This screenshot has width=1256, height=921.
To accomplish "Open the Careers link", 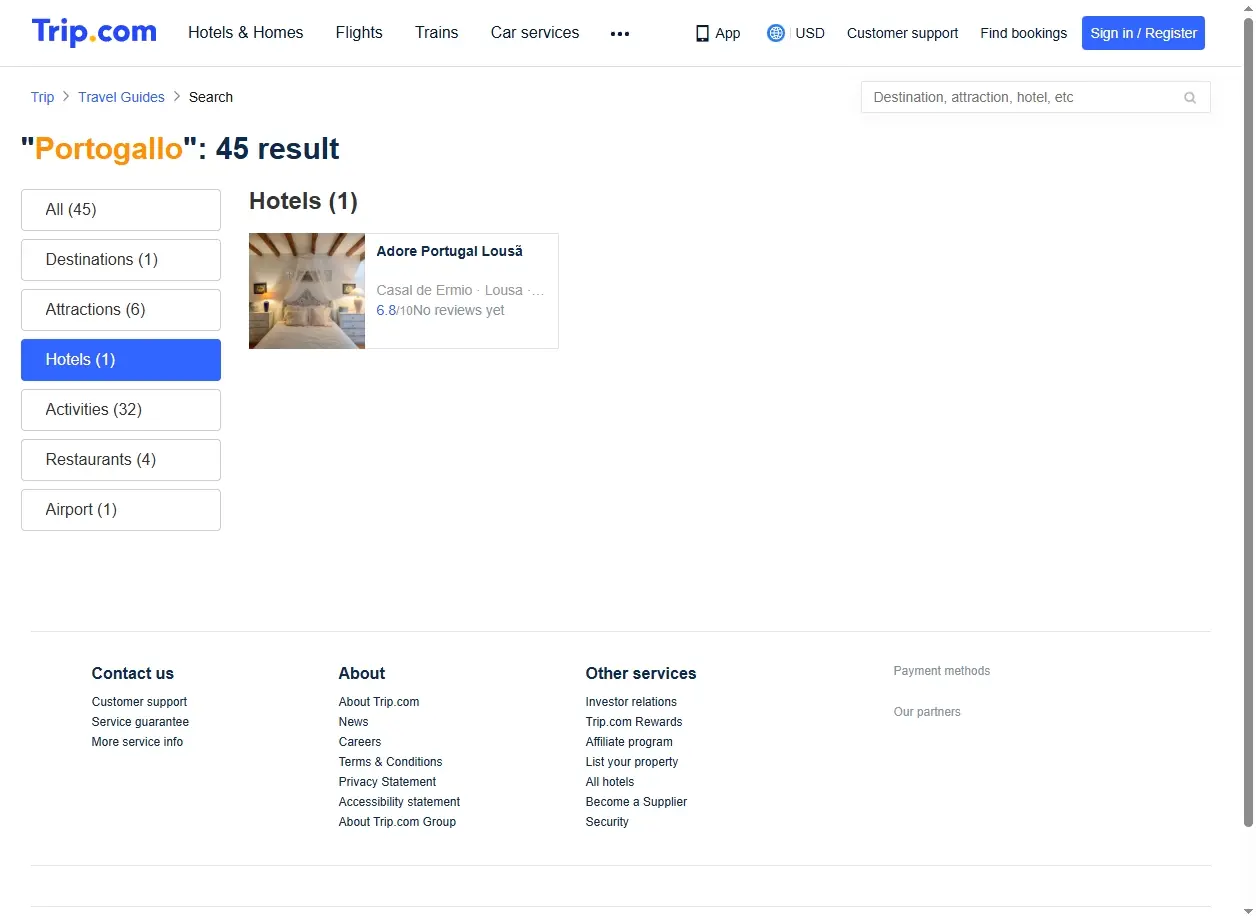I will click(360, 742).
